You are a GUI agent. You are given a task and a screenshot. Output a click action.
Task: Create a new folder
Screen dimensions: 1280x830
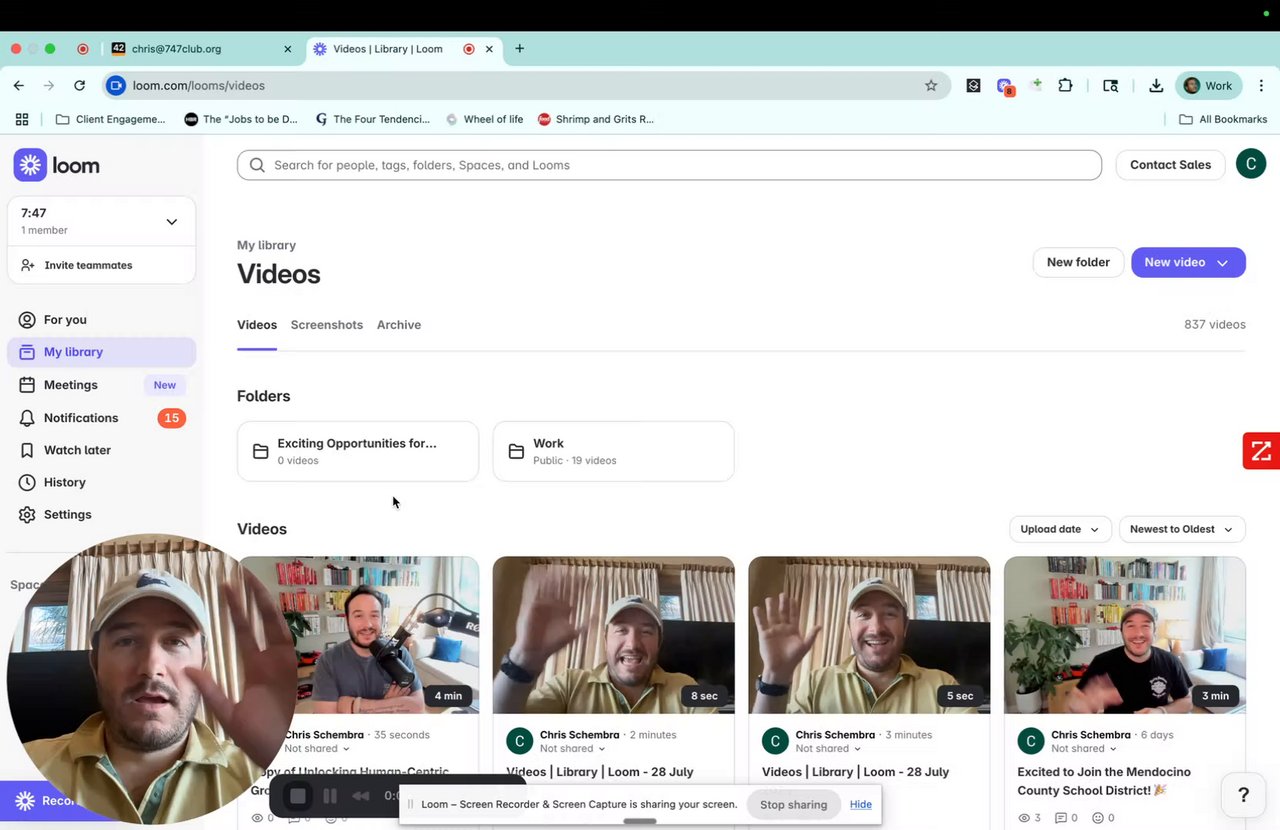[x=1078, y=262]
